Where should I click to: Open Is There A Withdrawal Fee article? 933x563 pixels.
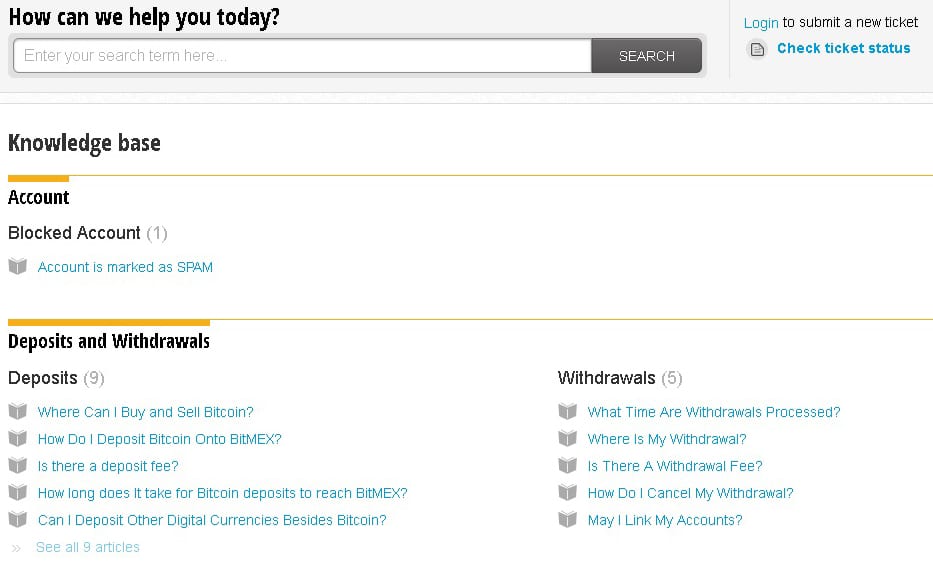pos(674,466)
